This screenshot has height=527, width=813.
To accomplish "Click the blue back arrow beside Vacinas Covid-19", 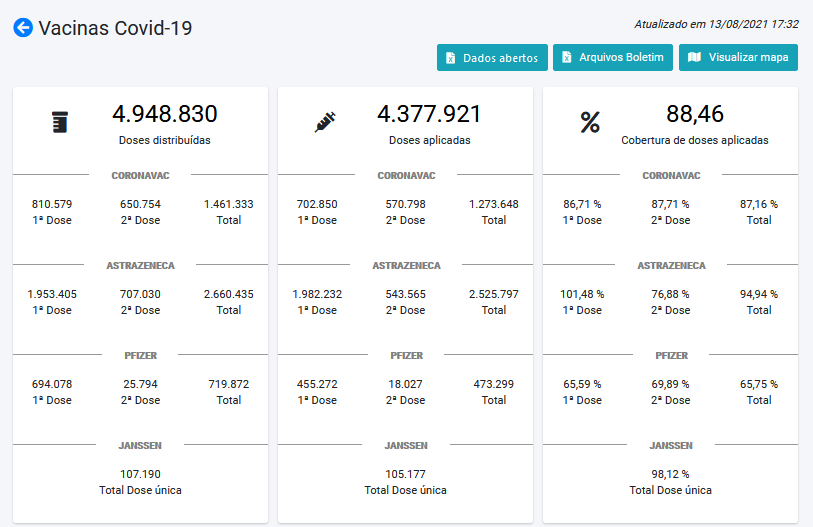I will [23, 28].
